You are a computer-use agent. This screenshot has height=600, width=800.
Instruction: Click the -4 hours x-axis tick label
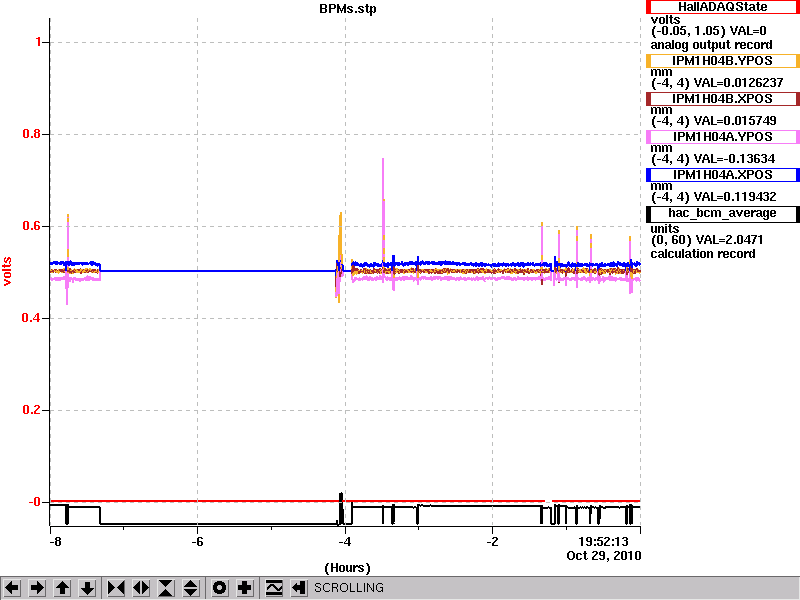click(345, 542)
